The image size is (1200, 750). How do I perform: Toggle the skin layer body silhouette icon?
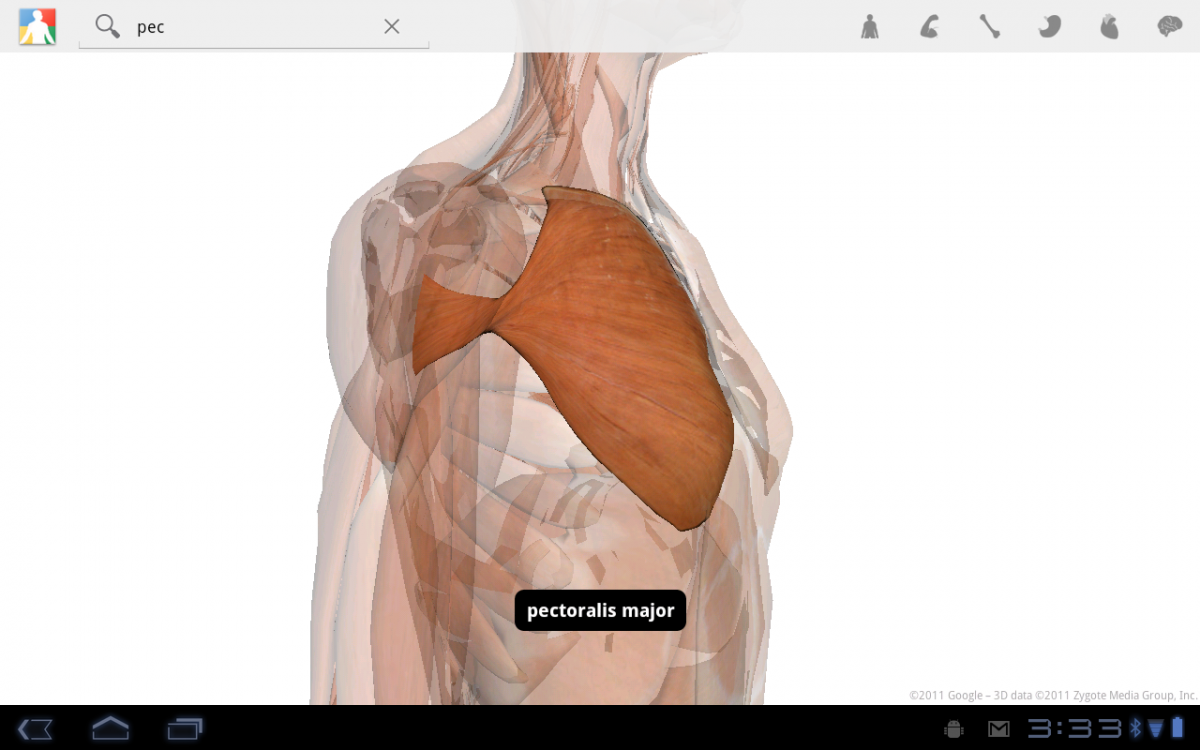[869, 27]
